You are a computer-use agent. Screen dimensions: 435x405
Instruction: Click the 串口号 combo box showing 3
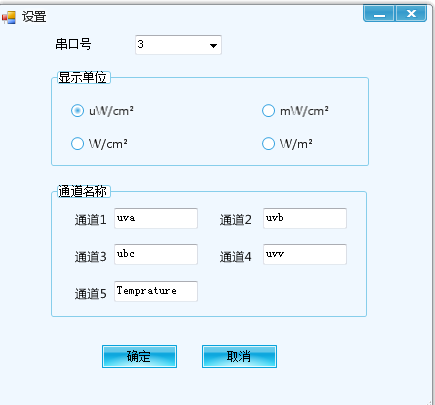pos(178,45)
